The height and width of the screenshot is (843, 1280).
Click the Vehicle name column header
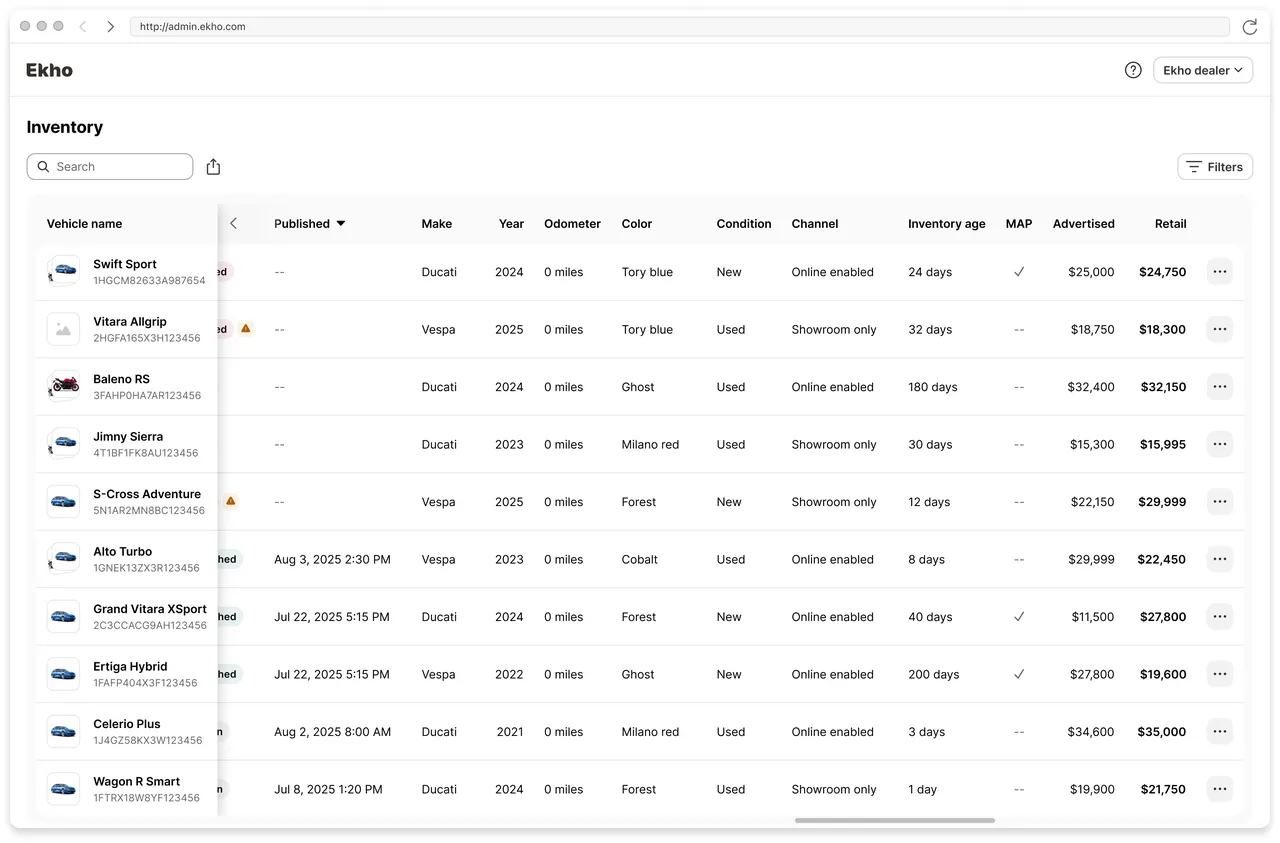pyautogui.click(x=84, y=224)
